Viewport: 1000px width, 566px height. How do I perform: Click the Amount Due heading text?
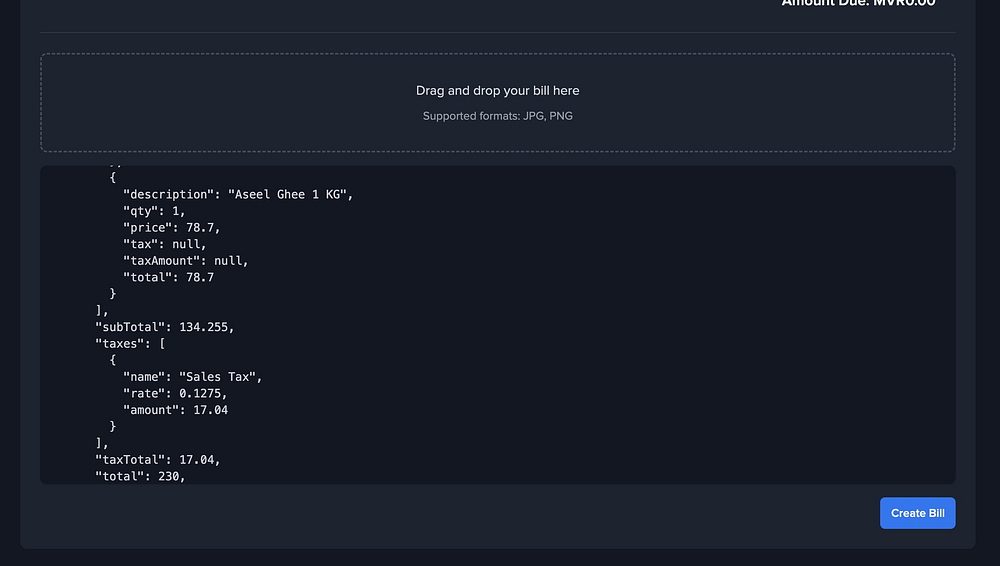(x=858, y=4)
